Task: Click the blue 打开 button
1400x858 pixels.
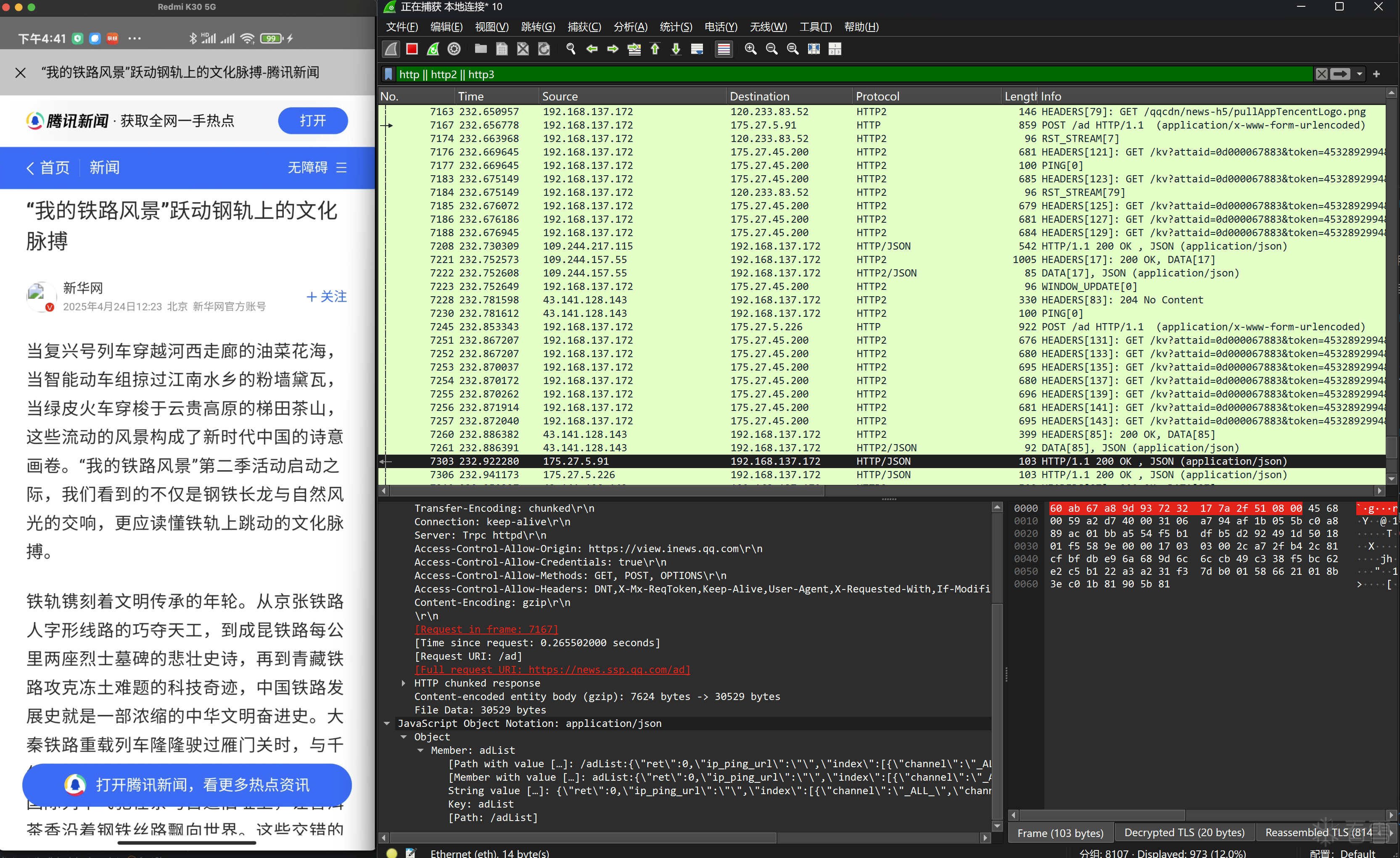Action: pos(312,121)
